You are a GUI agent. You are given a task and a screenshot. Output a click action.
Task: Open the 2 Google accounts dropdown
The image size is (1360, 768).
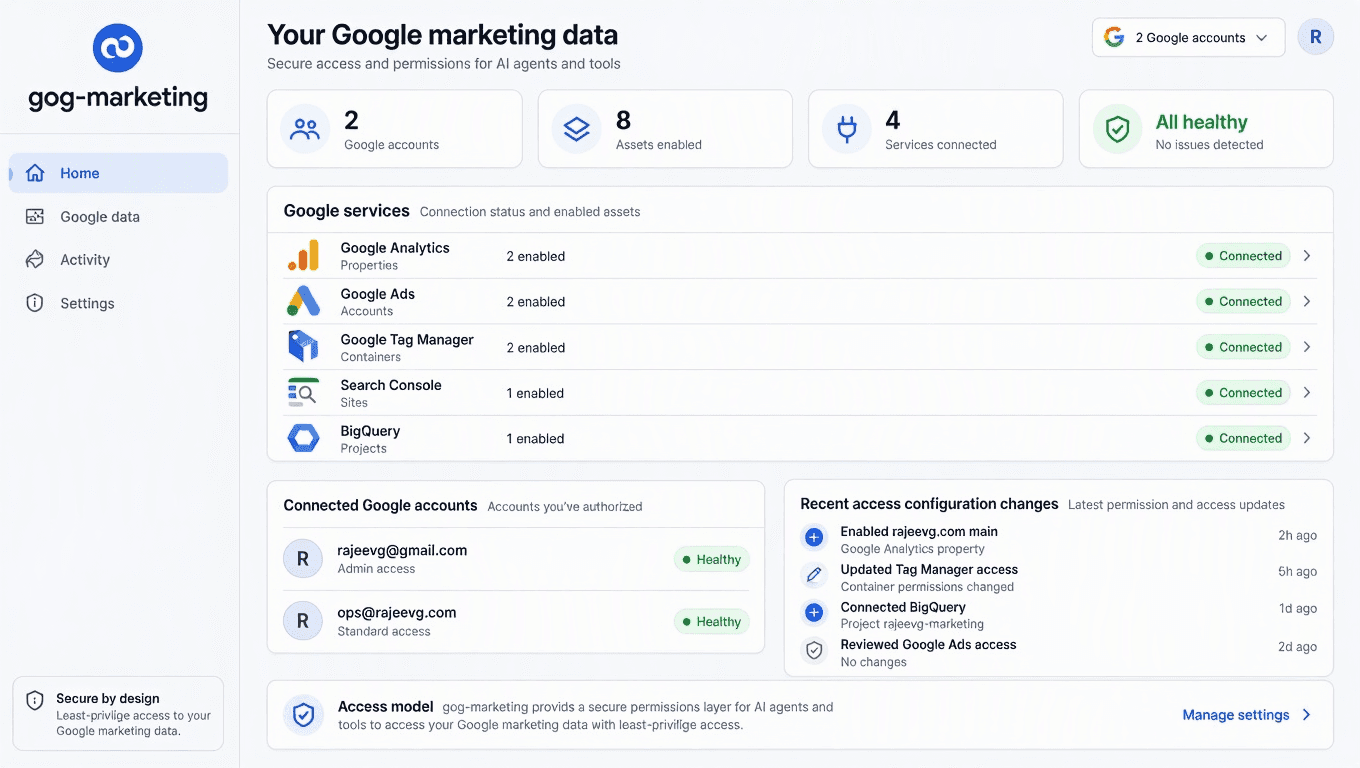[1188, 38]
